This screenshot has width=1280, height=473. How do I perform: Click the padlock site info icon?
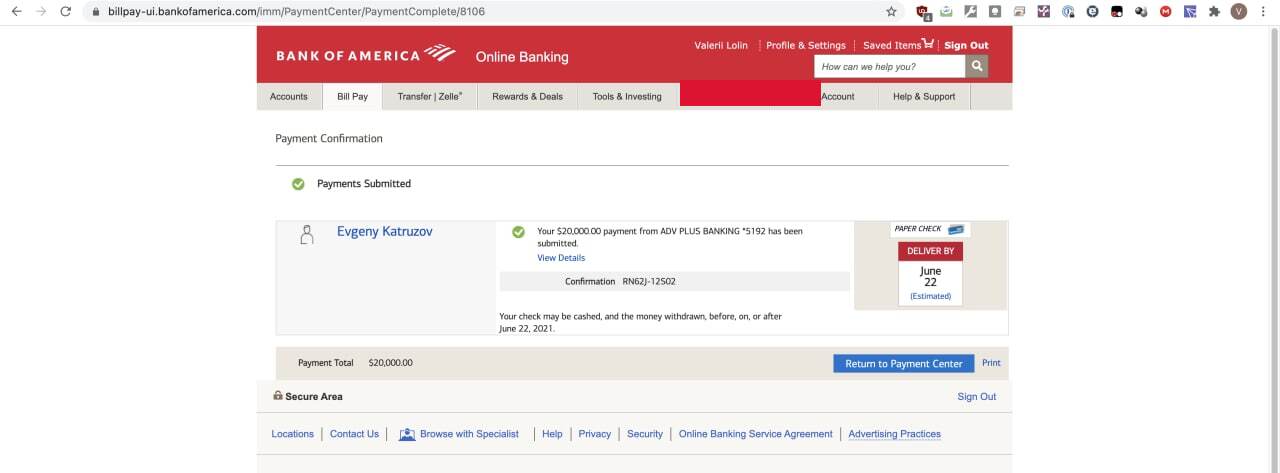coord(97,12)
